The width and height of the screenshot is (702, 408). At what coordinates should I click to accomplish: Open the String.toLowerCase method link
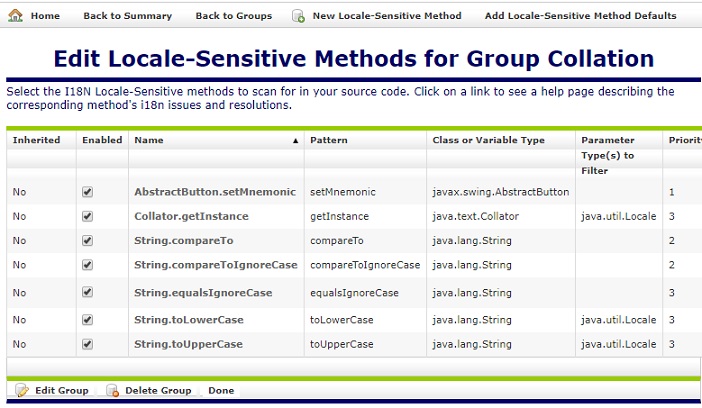pos(188,320)
